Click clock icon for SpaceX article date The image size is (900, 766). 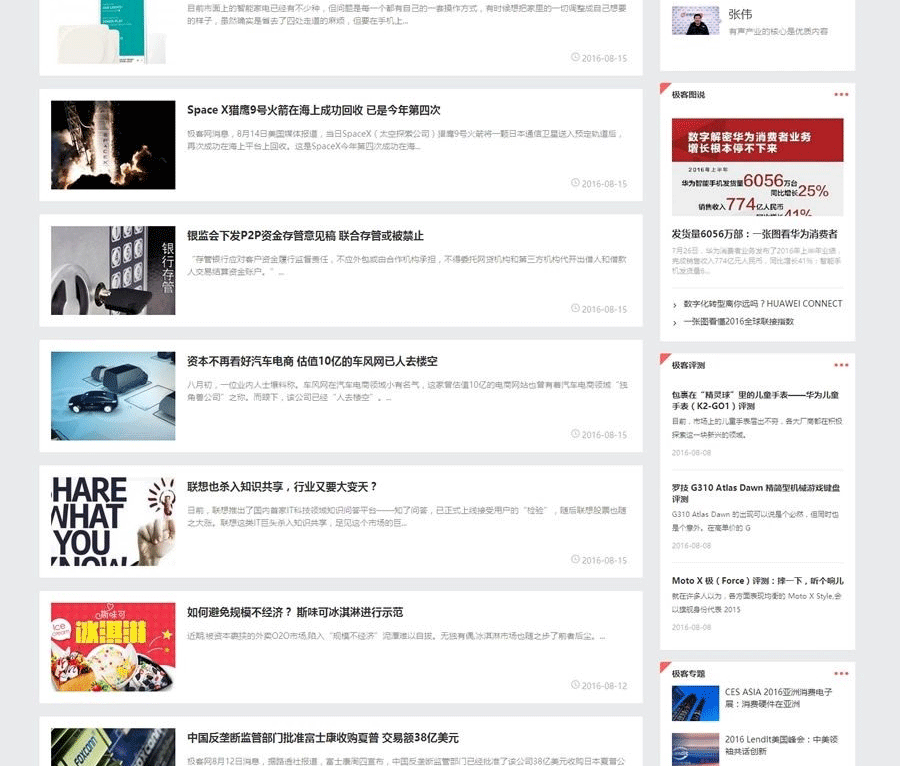click(x=575, y=183)
